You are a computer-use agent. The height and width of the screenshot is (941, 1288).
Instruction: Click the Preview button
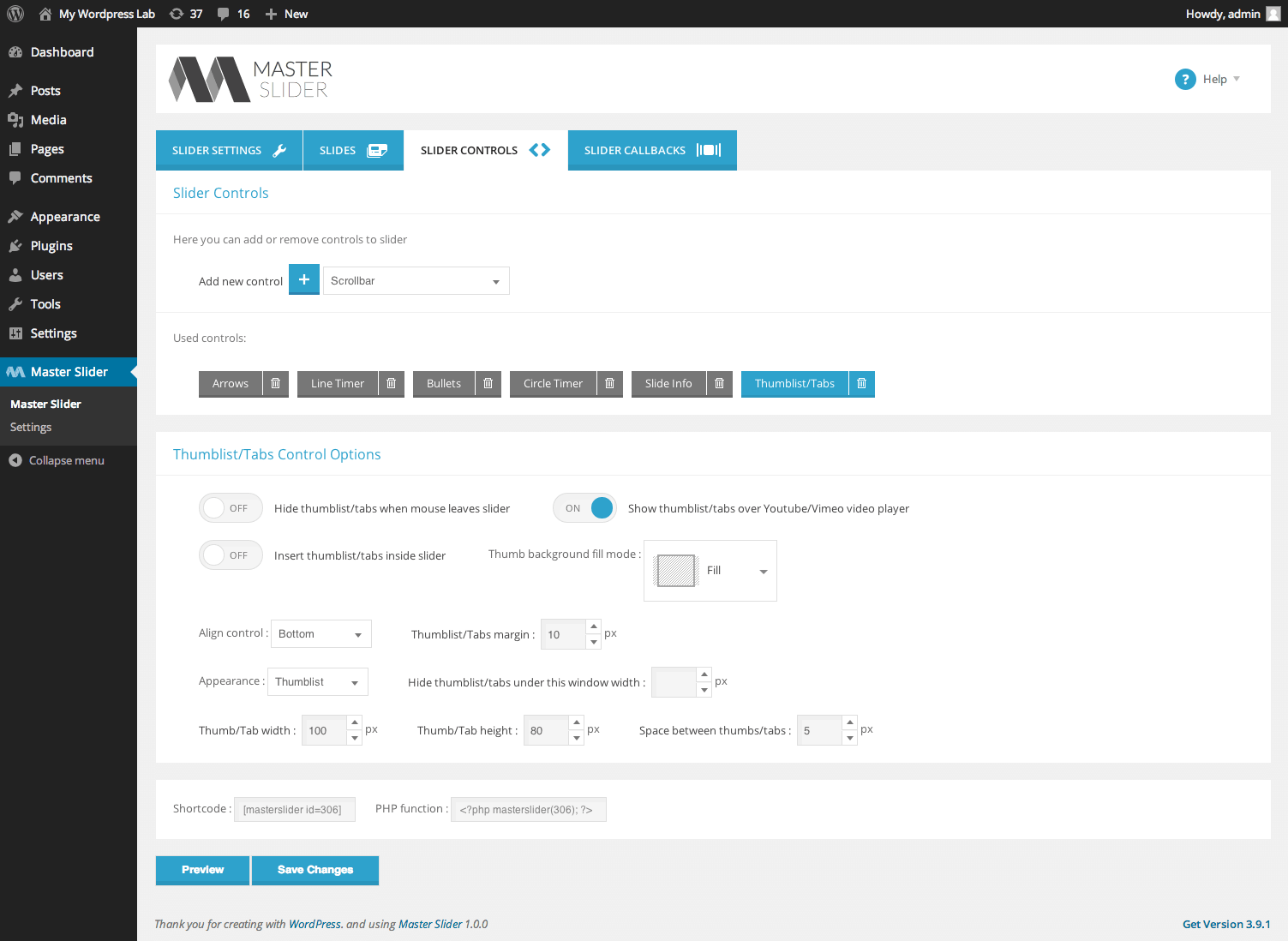[202, 870]
